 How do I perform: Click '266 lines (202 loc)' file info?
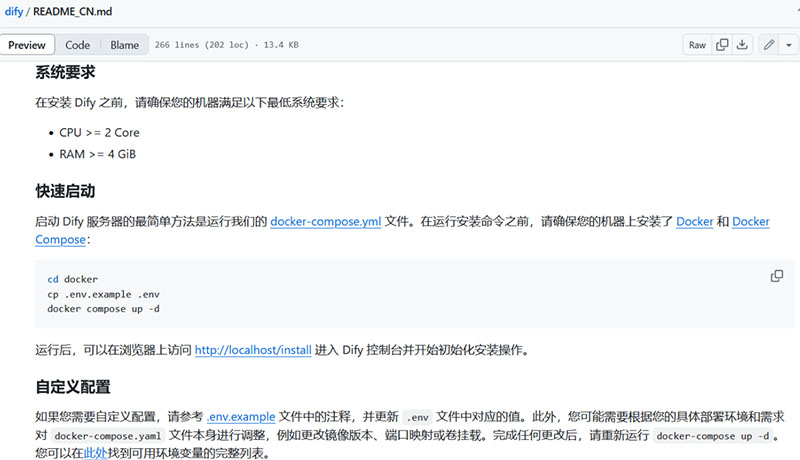202,45
